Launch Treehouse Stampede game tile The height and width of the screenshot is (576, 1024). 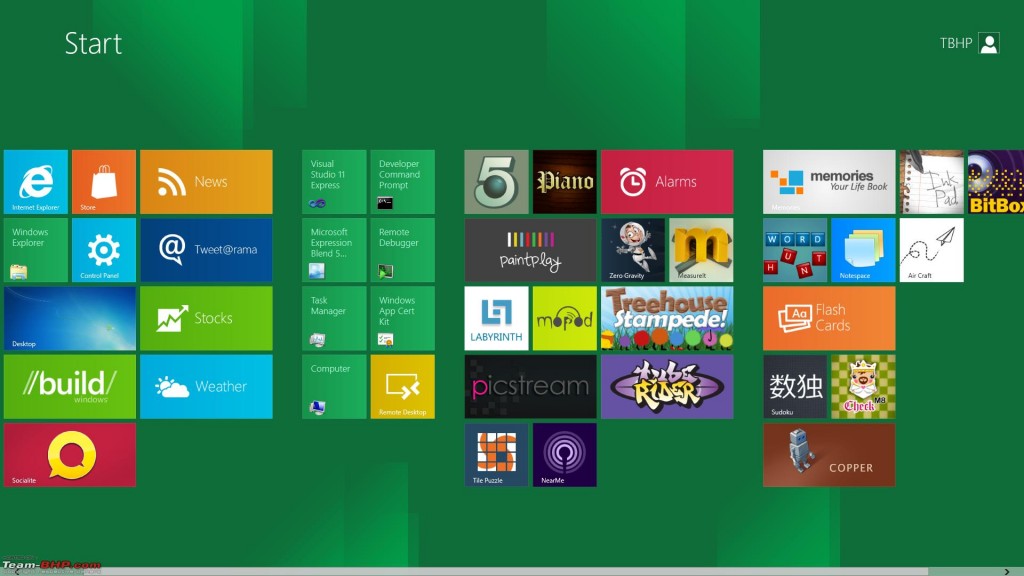(667, 318)
